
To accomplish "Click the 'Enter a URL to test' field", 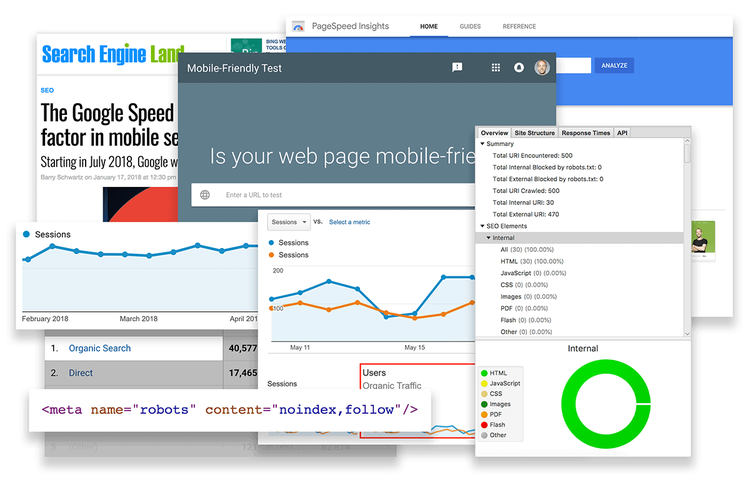I will click(x=333, y=195).
